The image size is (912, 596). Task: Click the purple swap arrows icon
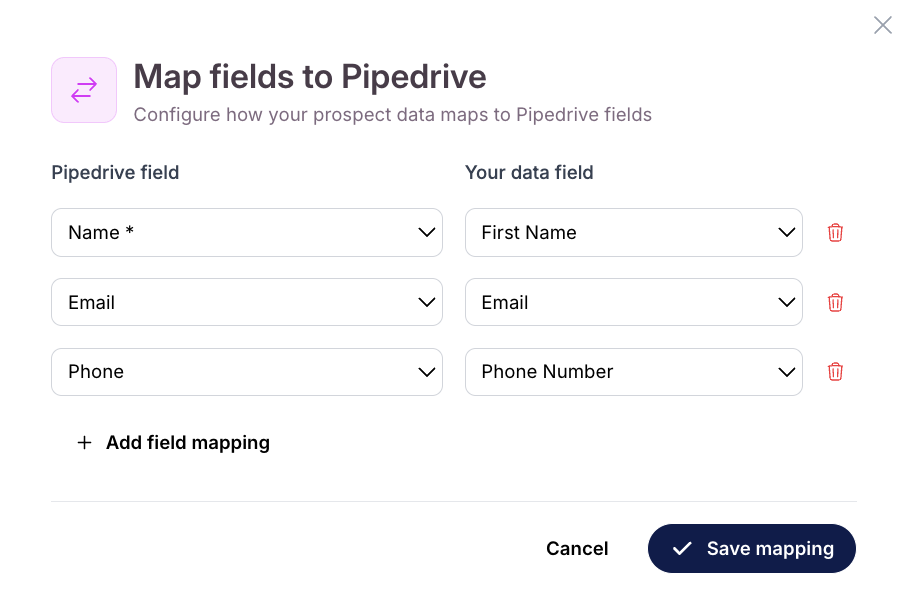point(84,90)
